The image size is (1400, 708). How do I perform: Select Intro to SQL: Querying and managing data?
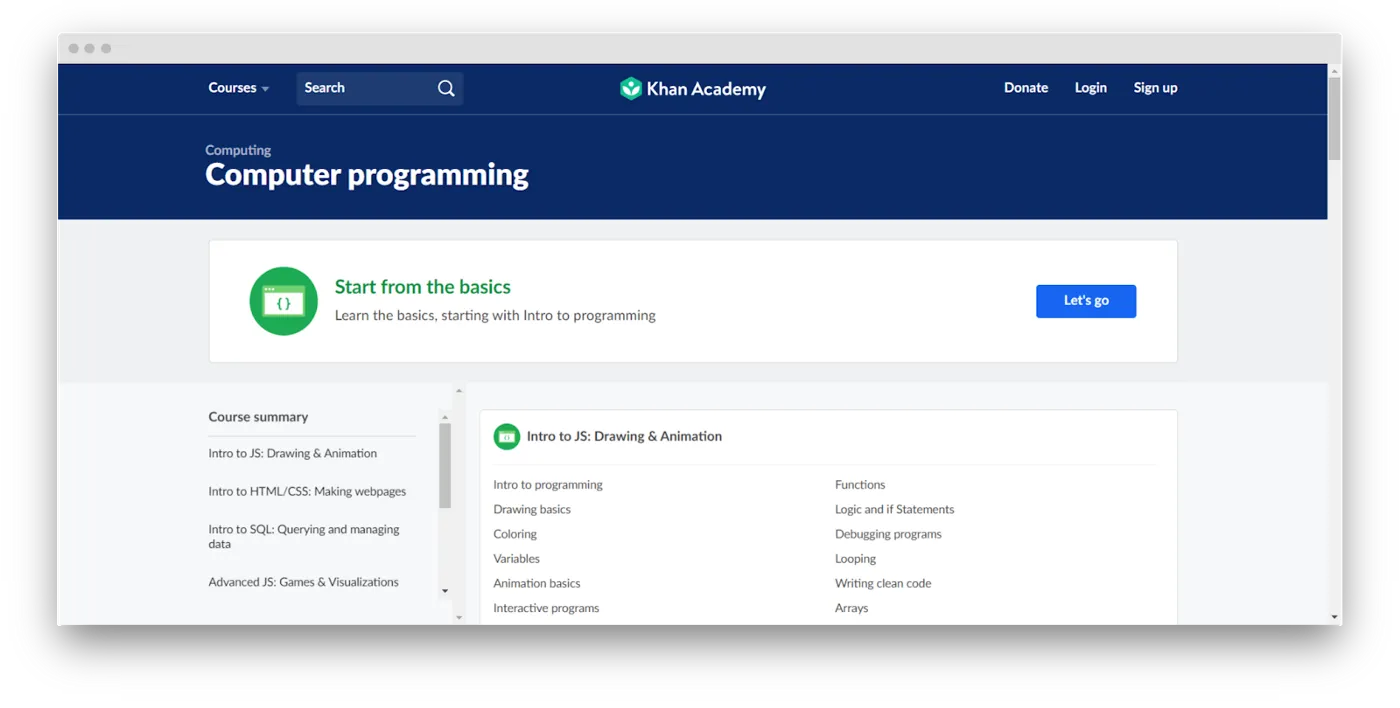[x=304, y=537]
